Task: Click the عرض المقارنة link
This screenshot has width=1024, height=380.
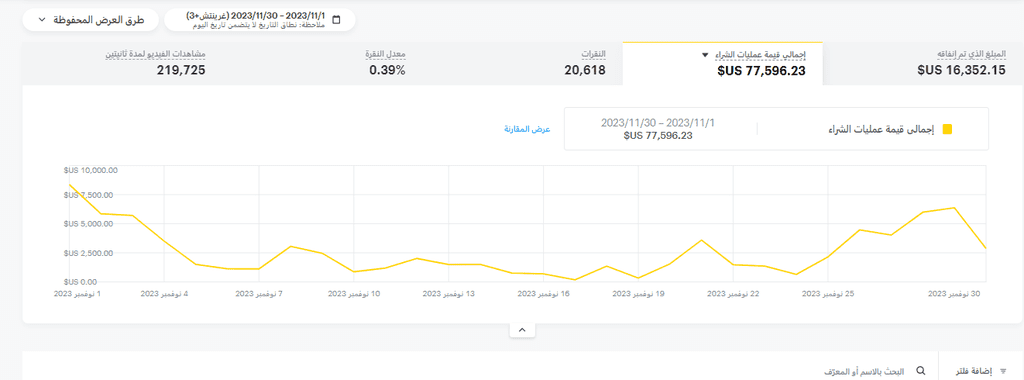Action: coord(527,129)
